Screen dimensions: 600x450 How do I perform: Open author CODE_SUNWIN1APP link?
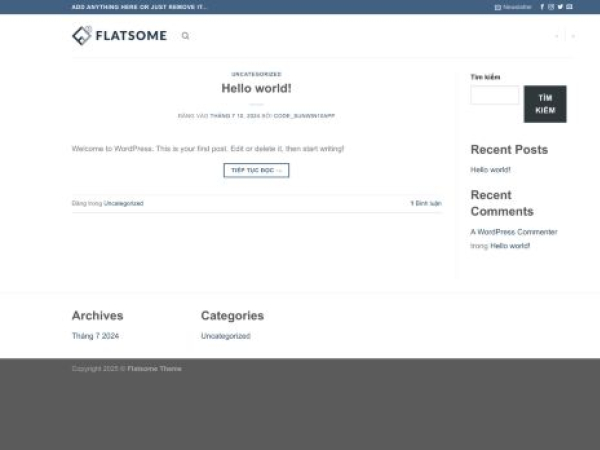point(304,116)
